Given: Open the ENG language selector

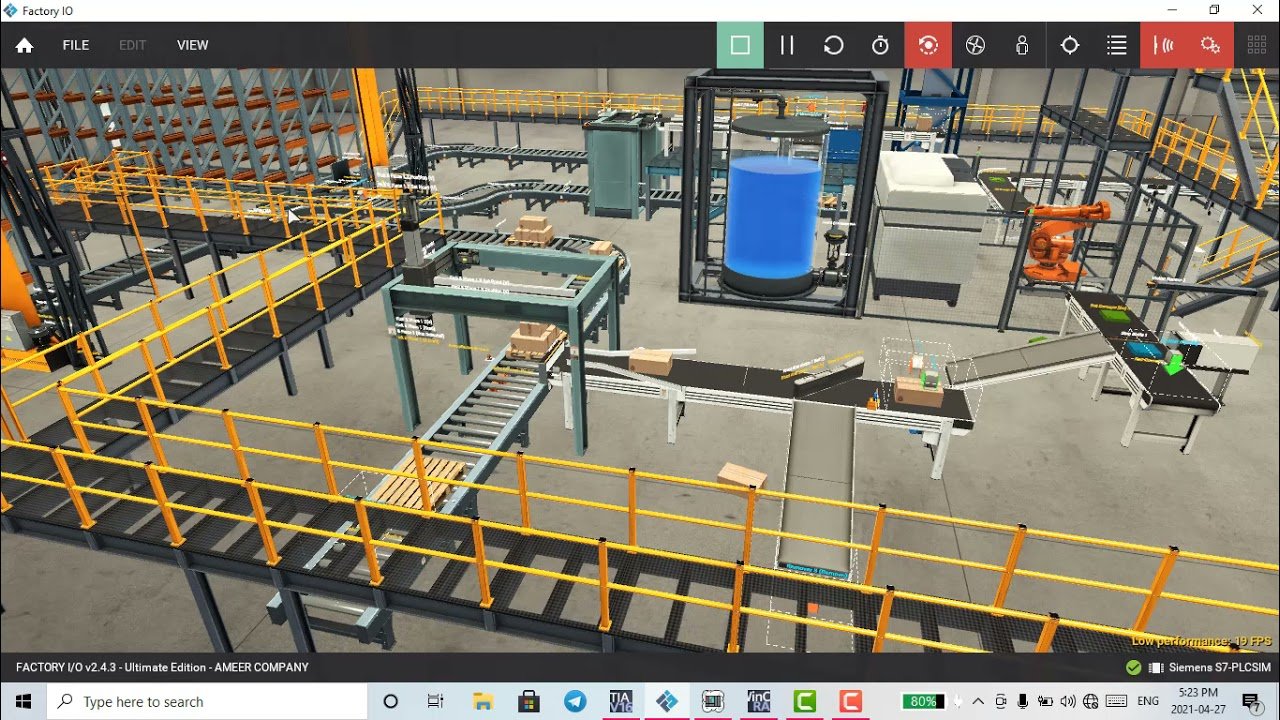Looking at the screenshot, I should [1148, 702].
